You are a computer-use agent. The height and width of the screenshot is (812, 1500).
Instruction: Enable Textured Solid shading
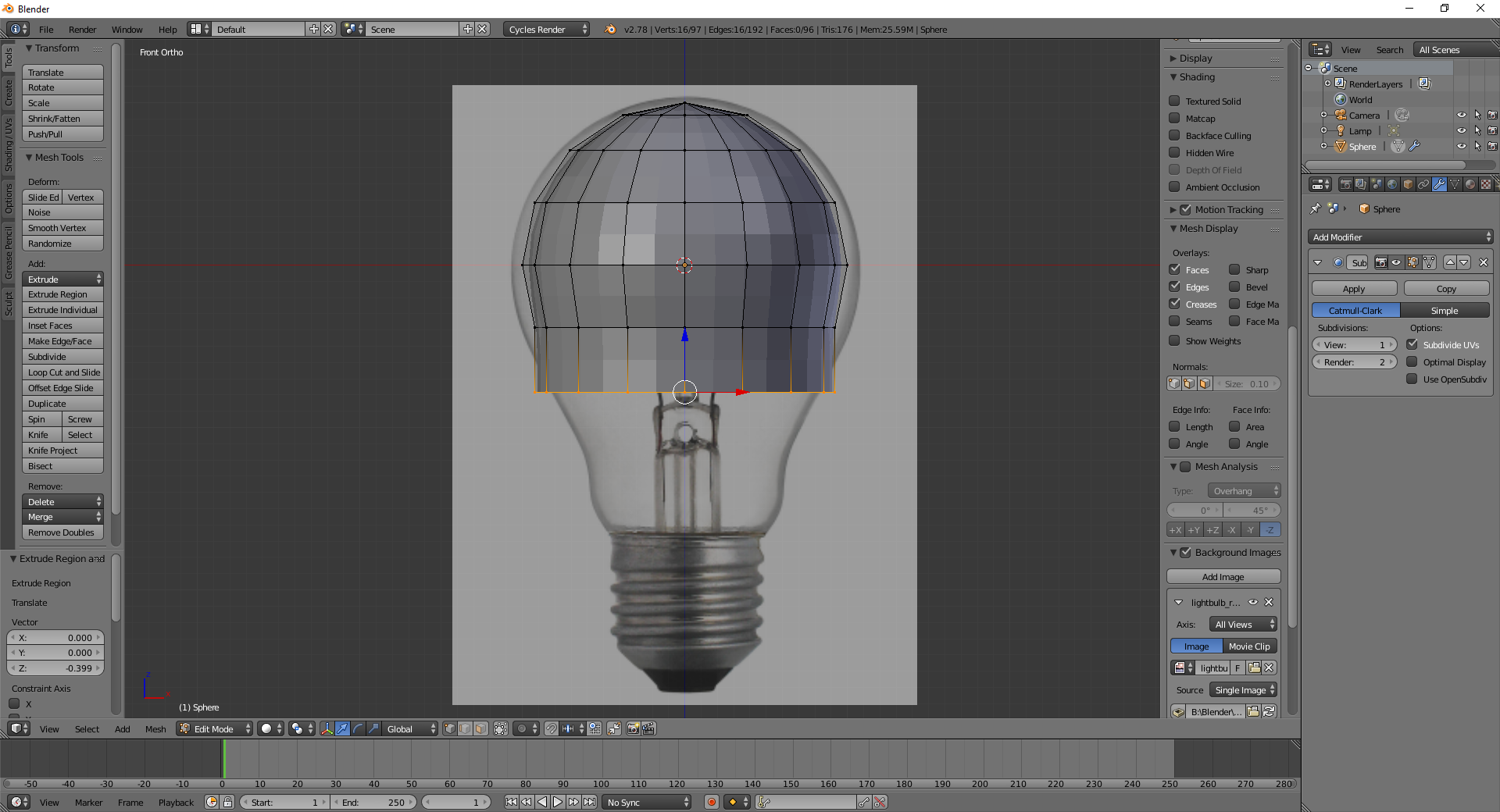tap(1175, 101)
